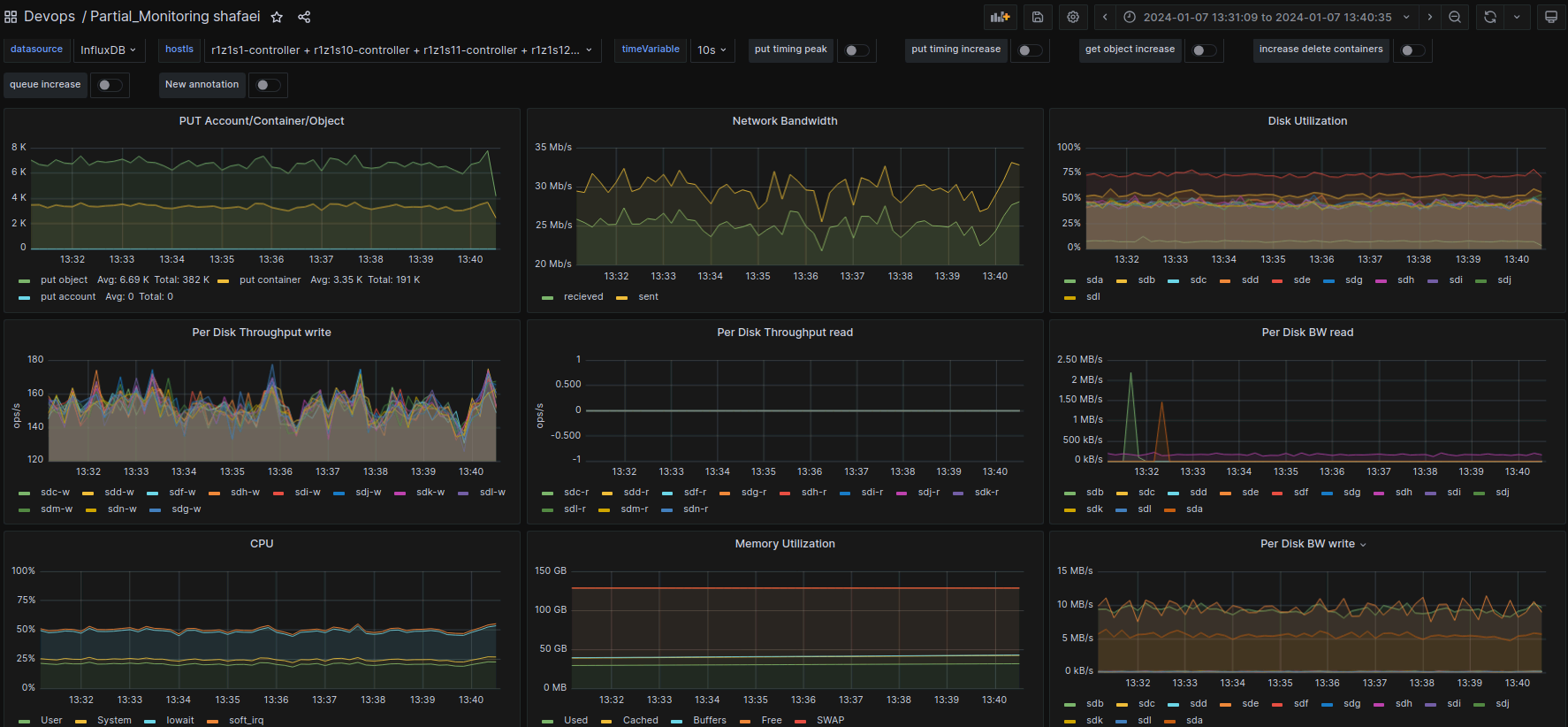The image size is (1568, 727).
Task: Click the put object legend color swatch
Action: tap(25, 280)
